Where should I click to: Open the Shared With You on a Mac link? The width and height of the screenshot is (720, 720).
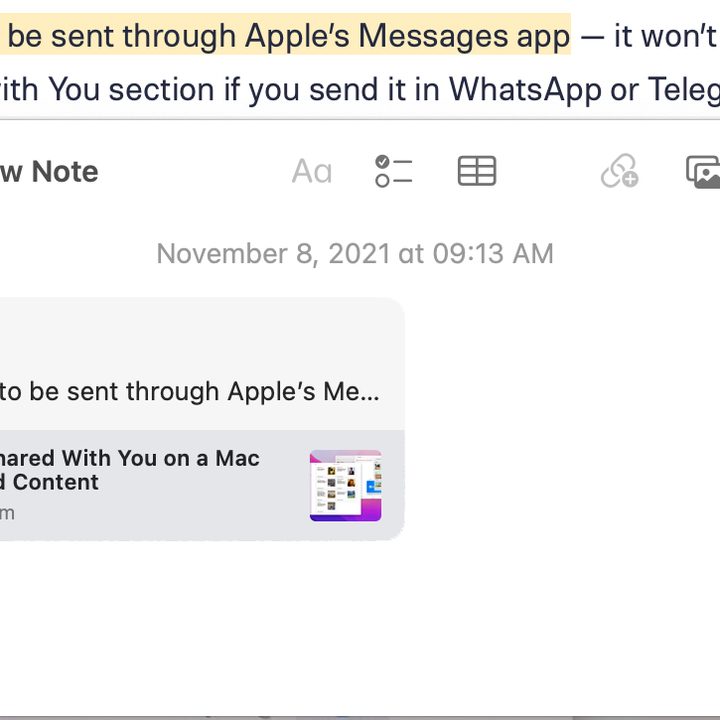130,470
